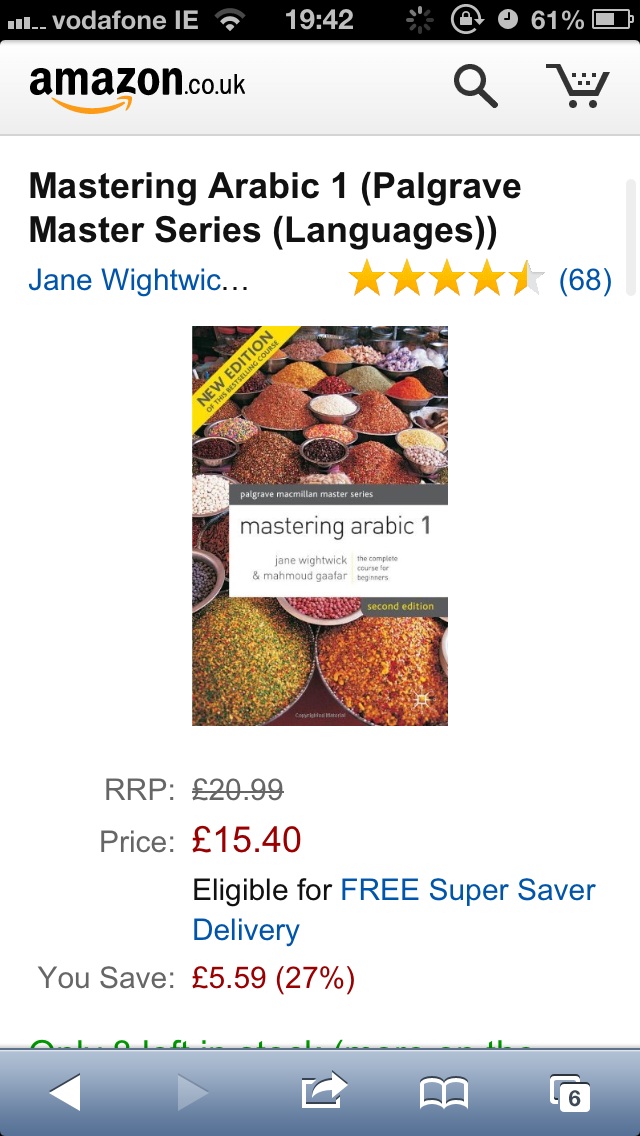The width and height of the screenshot is (640, 1136).
Task: Tap the struck-through RRP £20.99
Action: pos(238,789)
